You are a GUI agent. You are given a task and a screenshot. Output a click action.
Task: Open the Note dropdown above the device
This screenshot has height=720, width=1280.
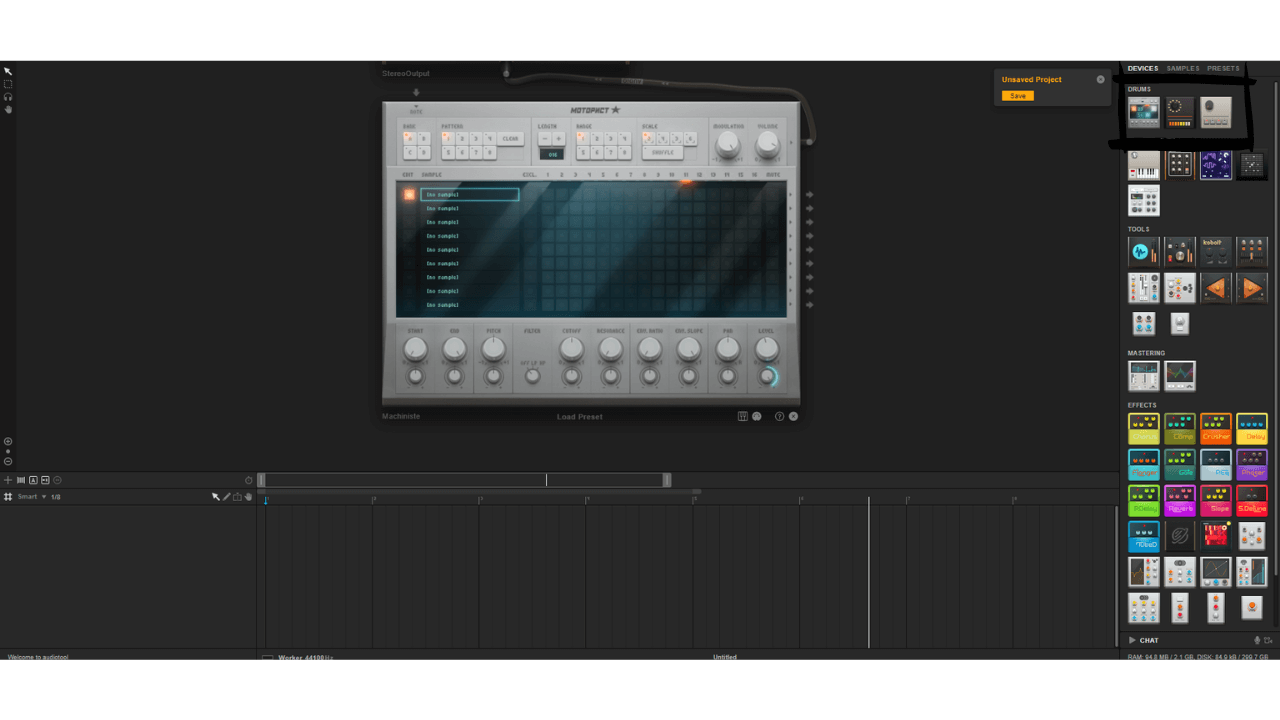(x=416, y=110)
